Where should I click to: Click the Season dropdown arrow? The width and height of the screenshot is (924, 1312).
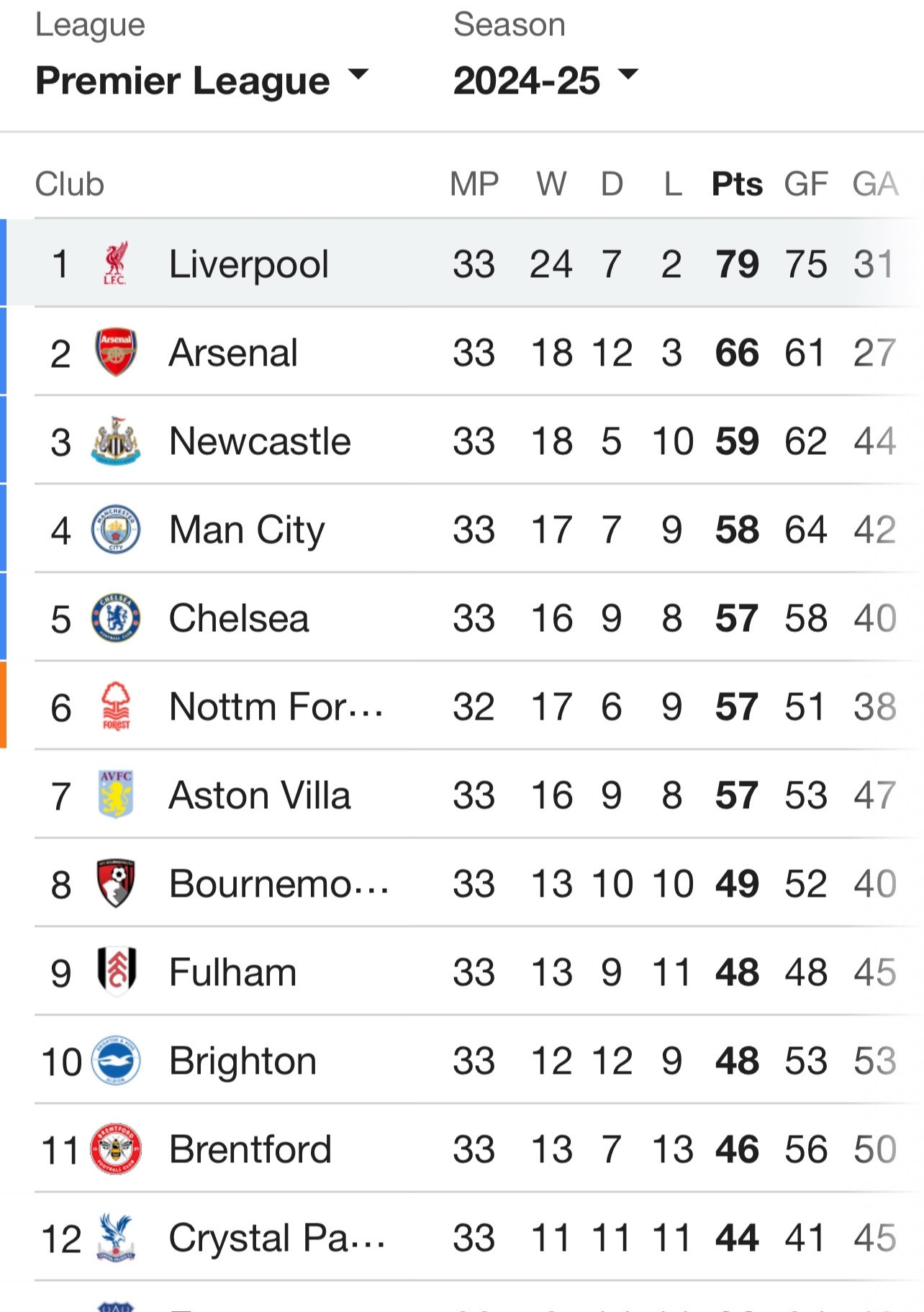pos(628,73)
